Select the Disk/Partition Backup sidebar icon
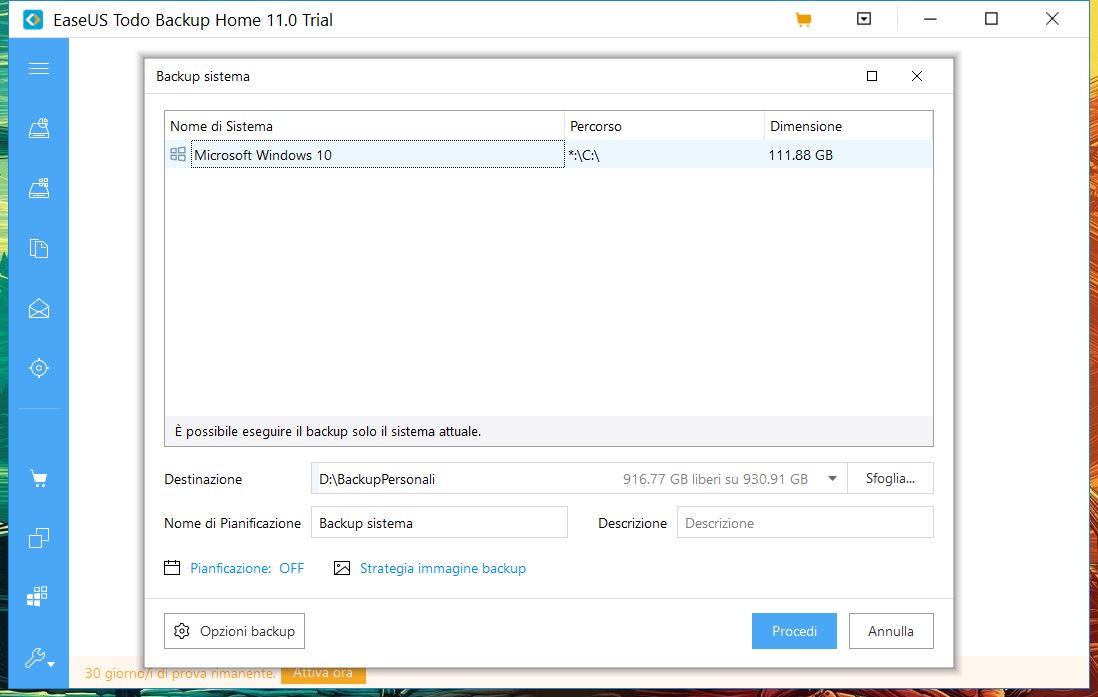 click(x=39, y=128)
